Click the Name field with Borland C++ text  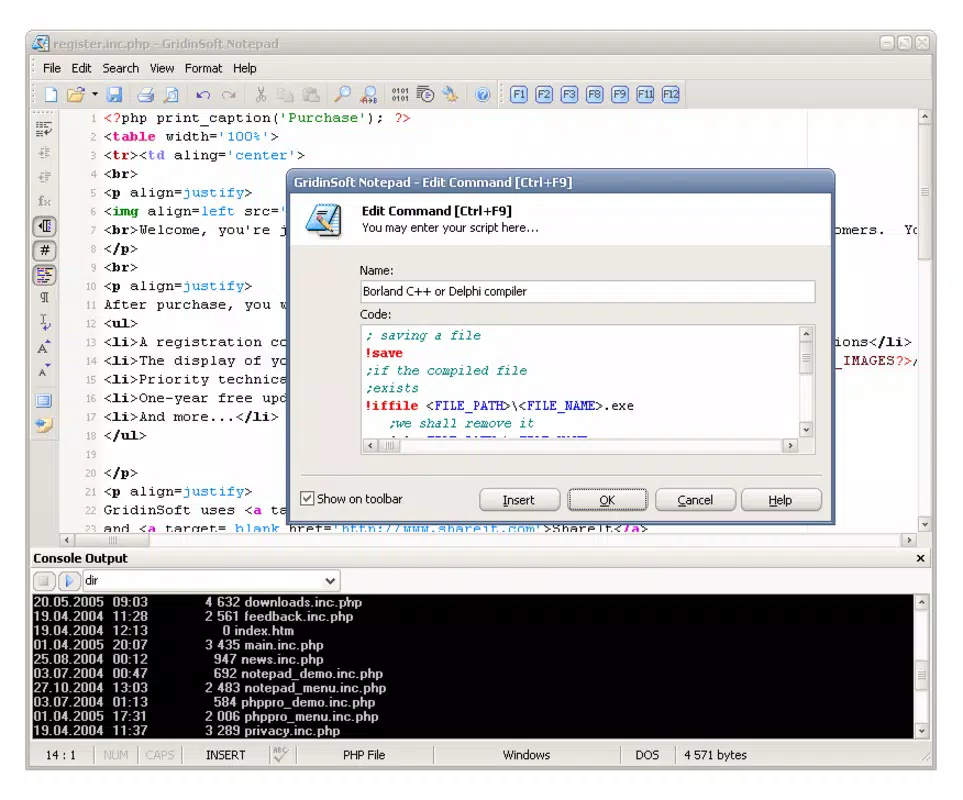(587, 292)
